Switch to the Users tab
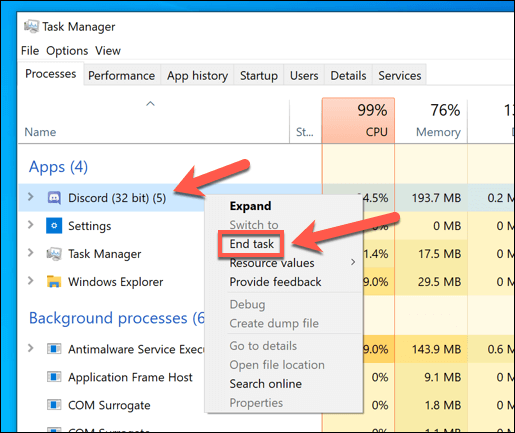Viewport: 515px width, 433px height. (x=304, y=76)
